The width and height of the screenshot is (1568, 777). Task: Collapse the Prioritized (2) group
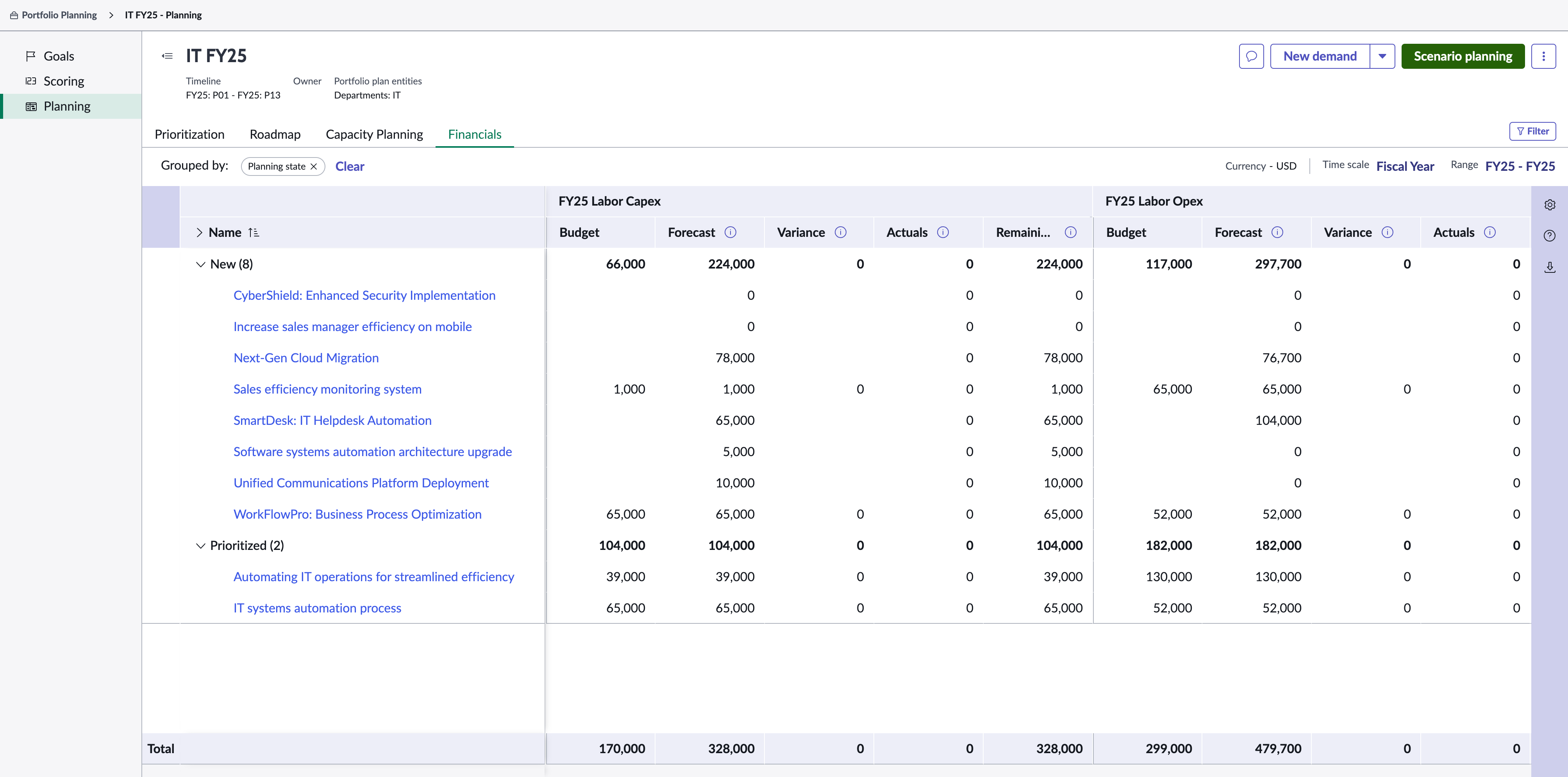coord(200,546)
